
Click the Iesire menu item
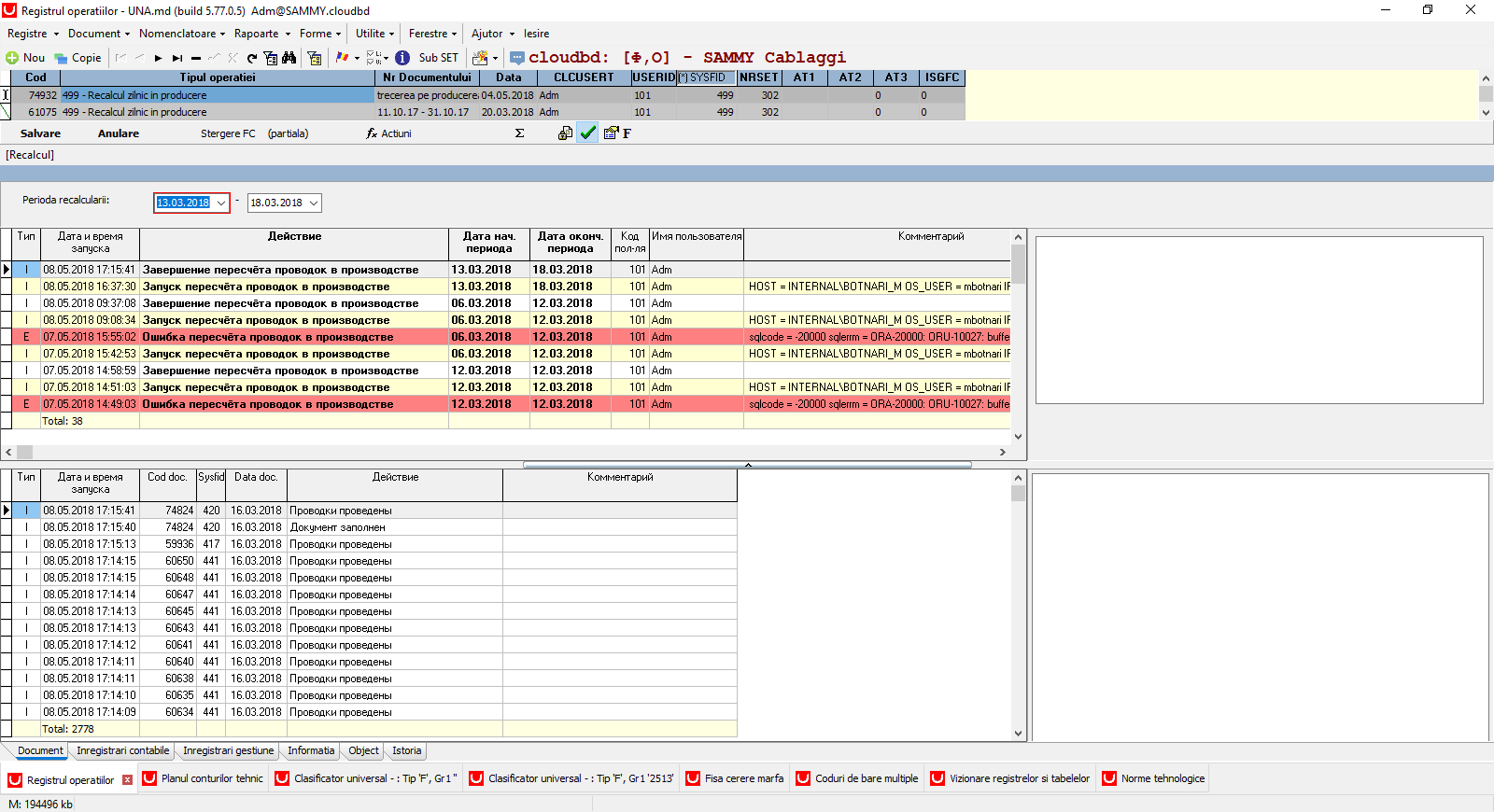536,34
